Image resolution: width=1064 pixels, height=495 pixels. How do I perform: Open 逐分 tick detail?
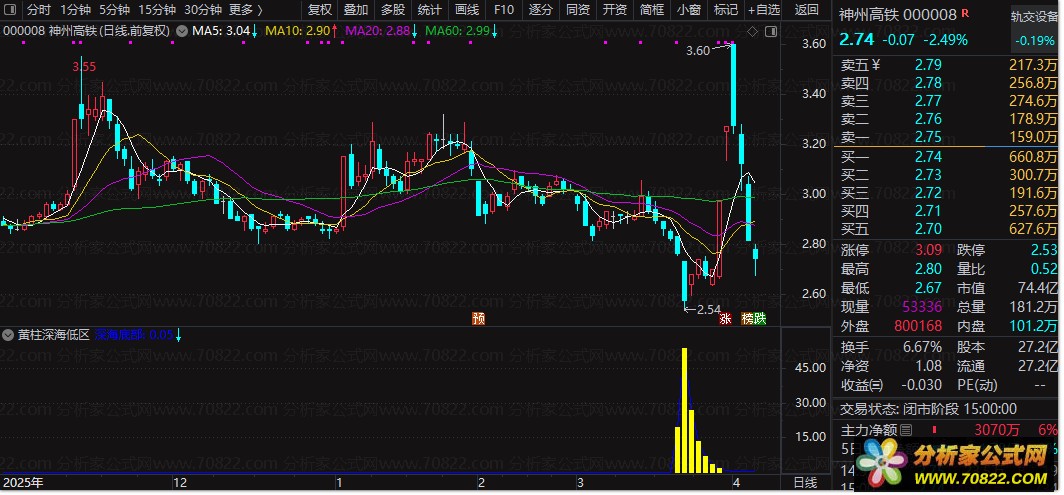click(541, 10)
